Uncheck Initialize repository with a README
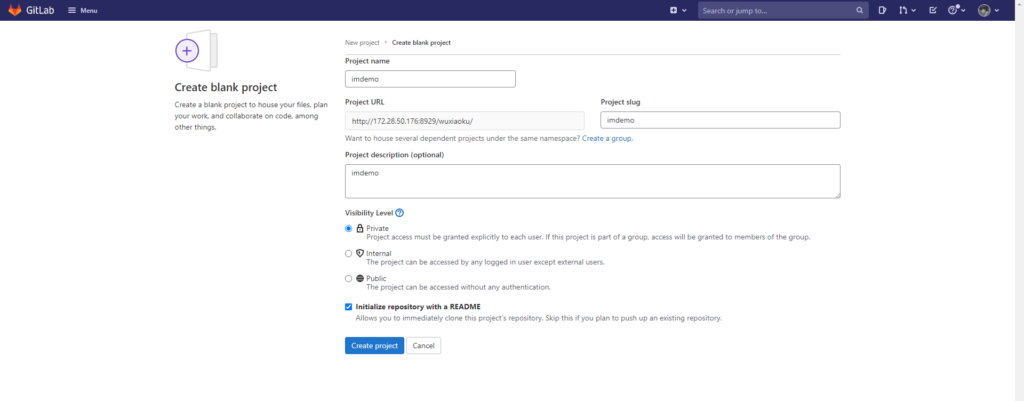 pos(349,306)
